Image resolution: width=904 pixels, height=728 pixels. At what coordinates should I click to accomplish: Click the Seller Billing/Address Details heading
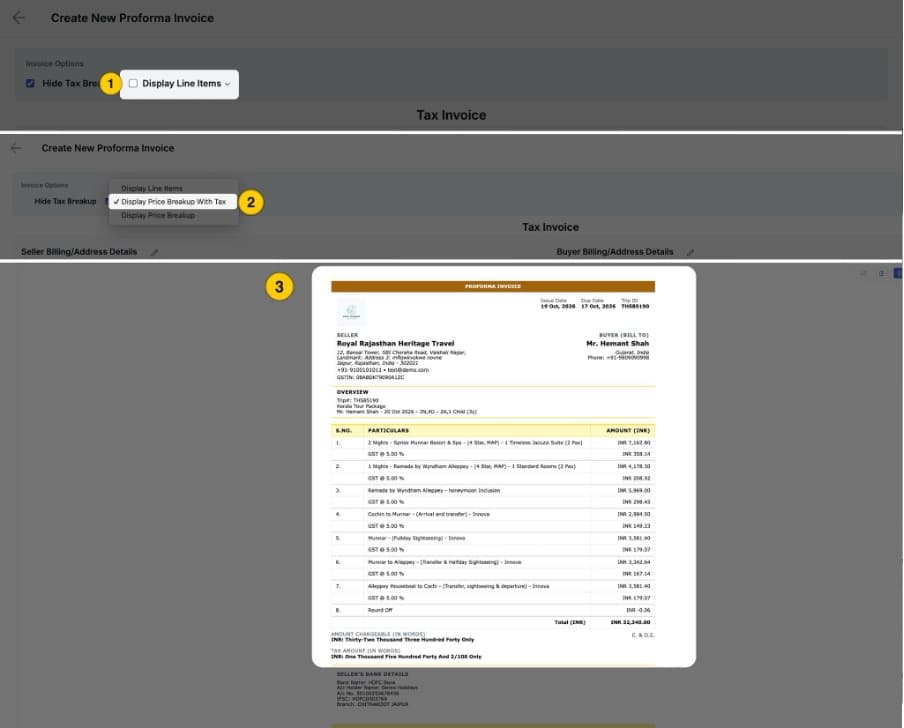tap(79, 252)
